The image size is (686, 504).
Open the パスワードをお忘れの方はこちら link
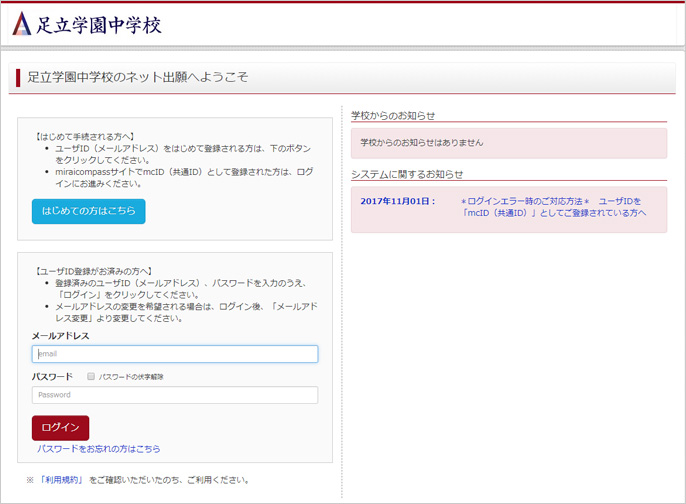coord(98,449)
